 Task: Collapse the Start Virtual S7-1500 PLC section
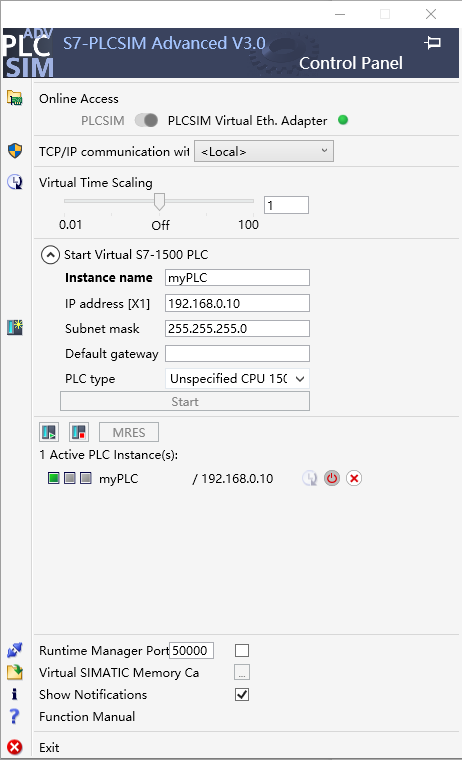tap(50, 254)
